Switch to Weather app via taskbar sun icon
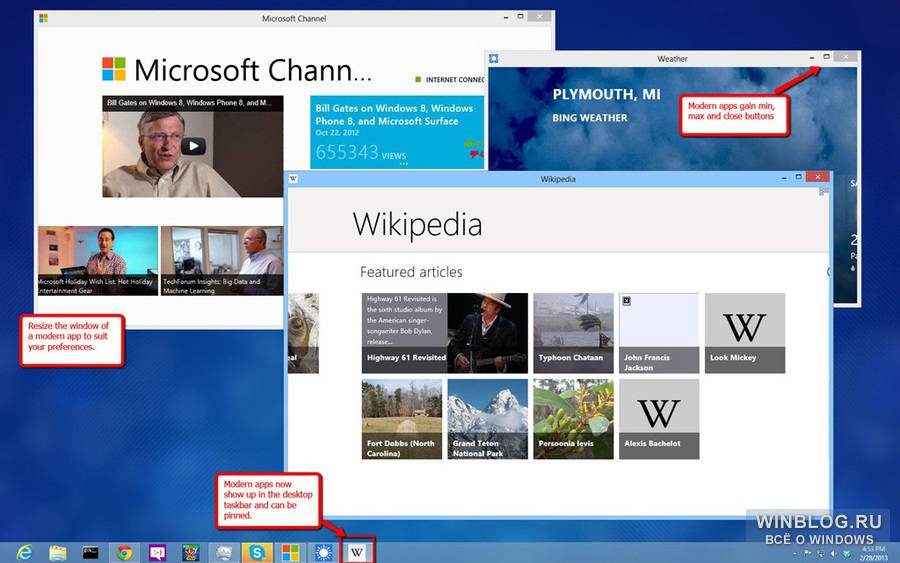This screenshot has width=900, height=563. click(x=324, y=553)
